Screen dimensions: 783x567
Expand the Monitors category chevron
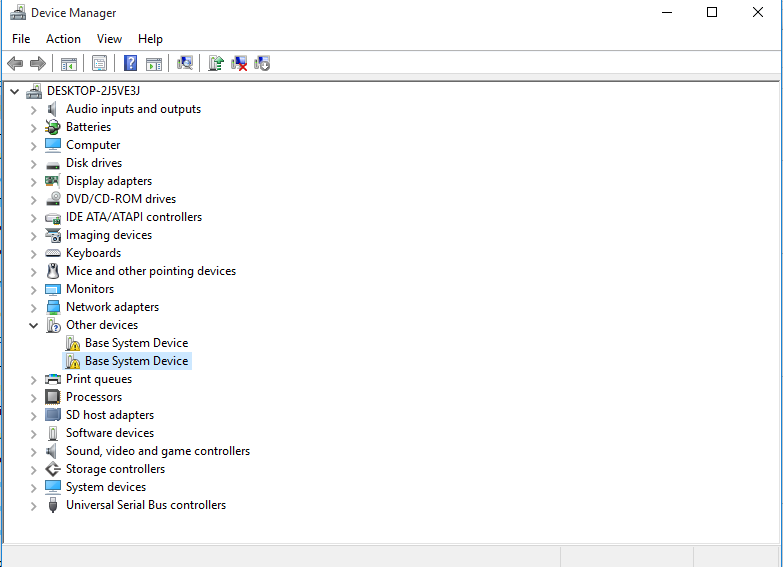(x=33, y=290)
